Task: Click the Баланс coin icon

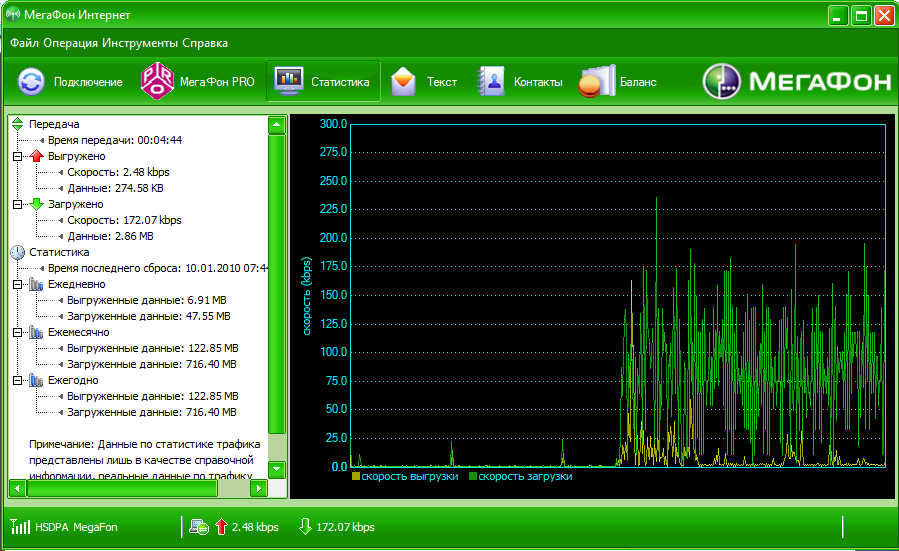Action: 596,81
